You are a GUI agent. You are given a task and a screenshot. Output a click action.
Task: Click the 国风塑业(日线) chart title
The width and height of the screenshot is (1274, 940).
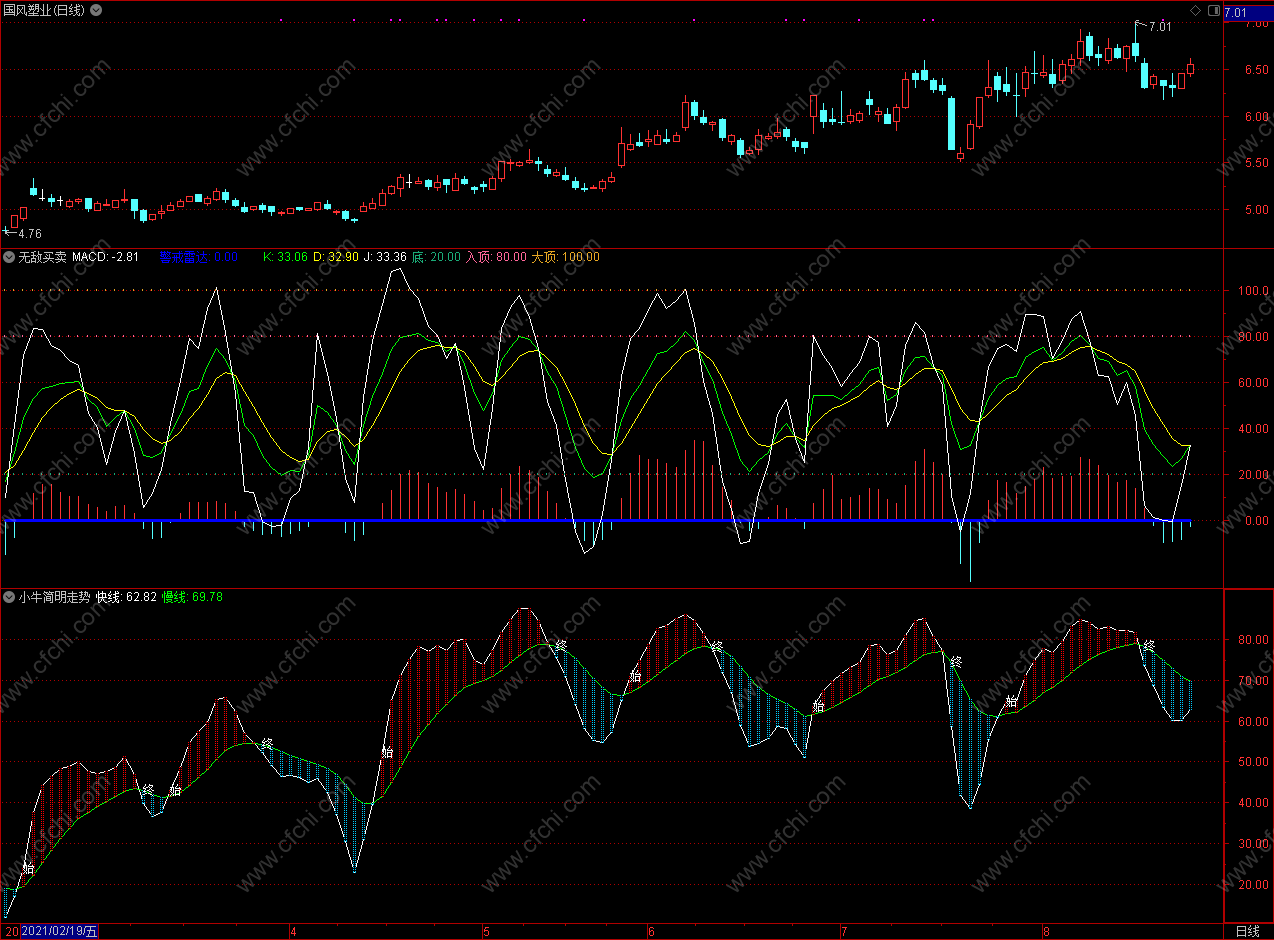click(45, 10)
